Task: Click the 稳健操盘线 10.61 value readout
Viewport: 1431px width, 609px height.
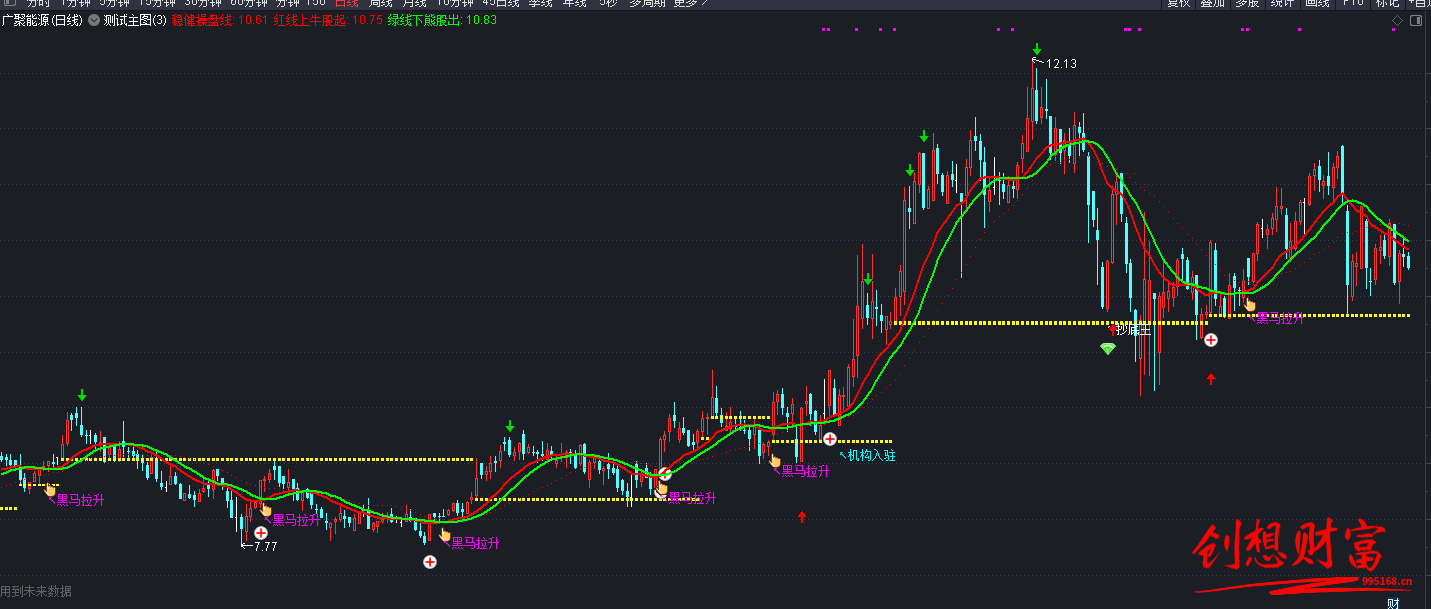Action: 220,20
